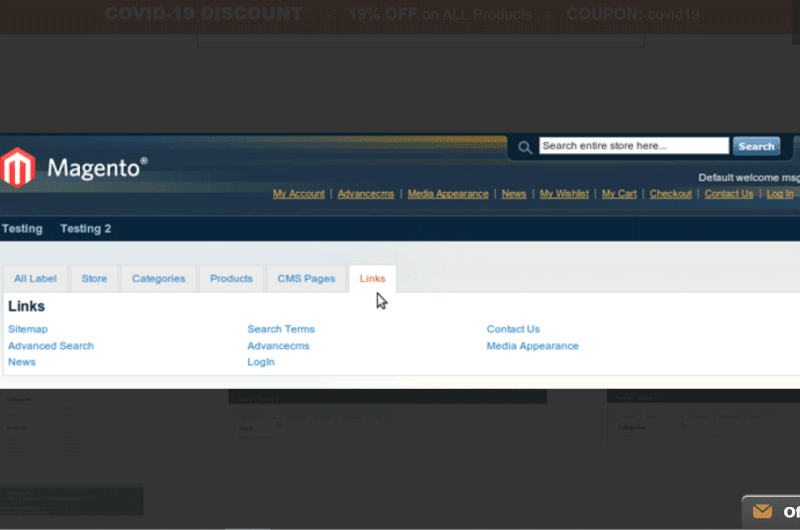Image resolution: width=800 pixels, height=530 pixels.
Task: Click the Magento wordmark text
Action: (97, 168)
